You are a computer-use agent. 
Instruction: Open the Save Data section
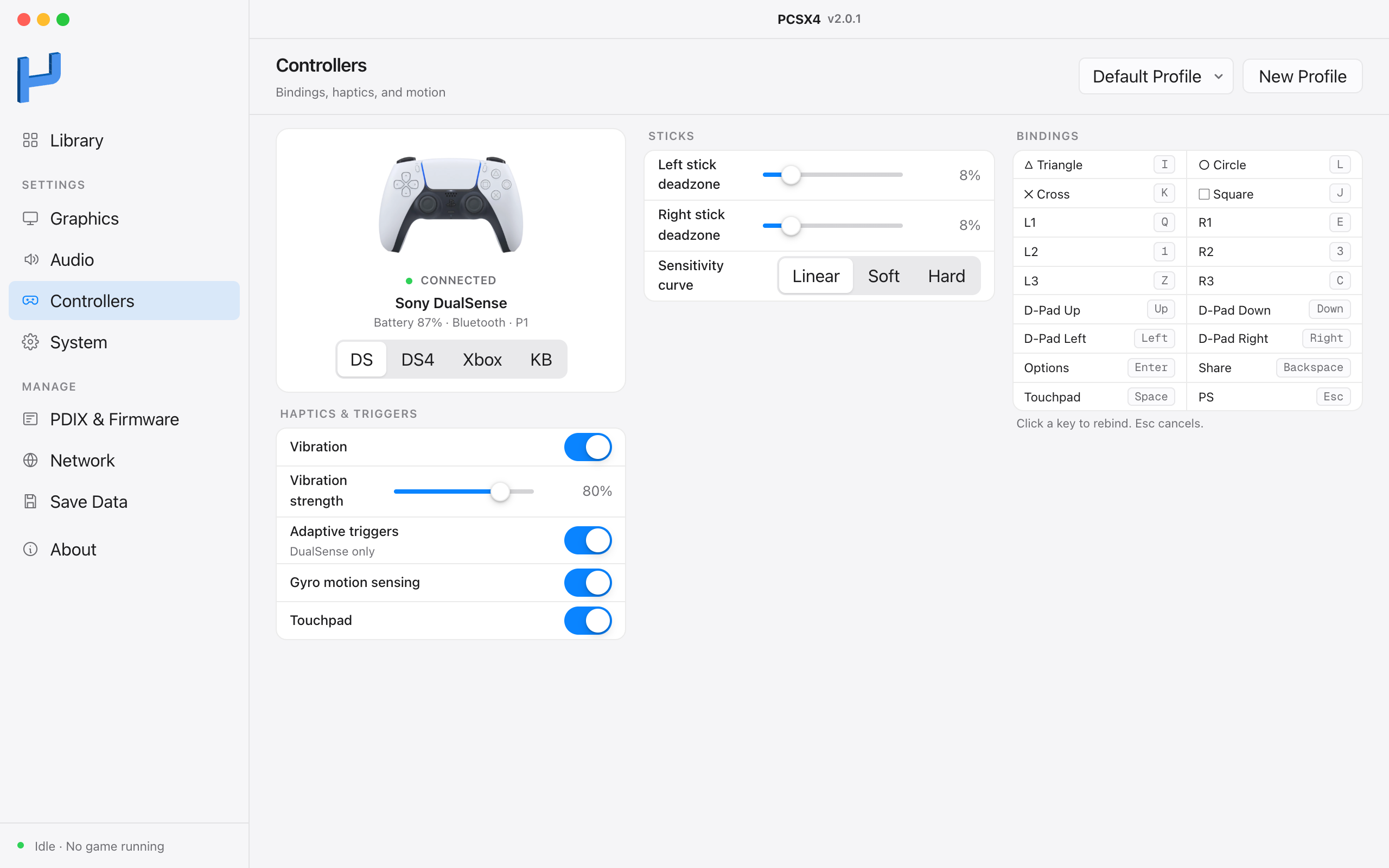[124, 501]
